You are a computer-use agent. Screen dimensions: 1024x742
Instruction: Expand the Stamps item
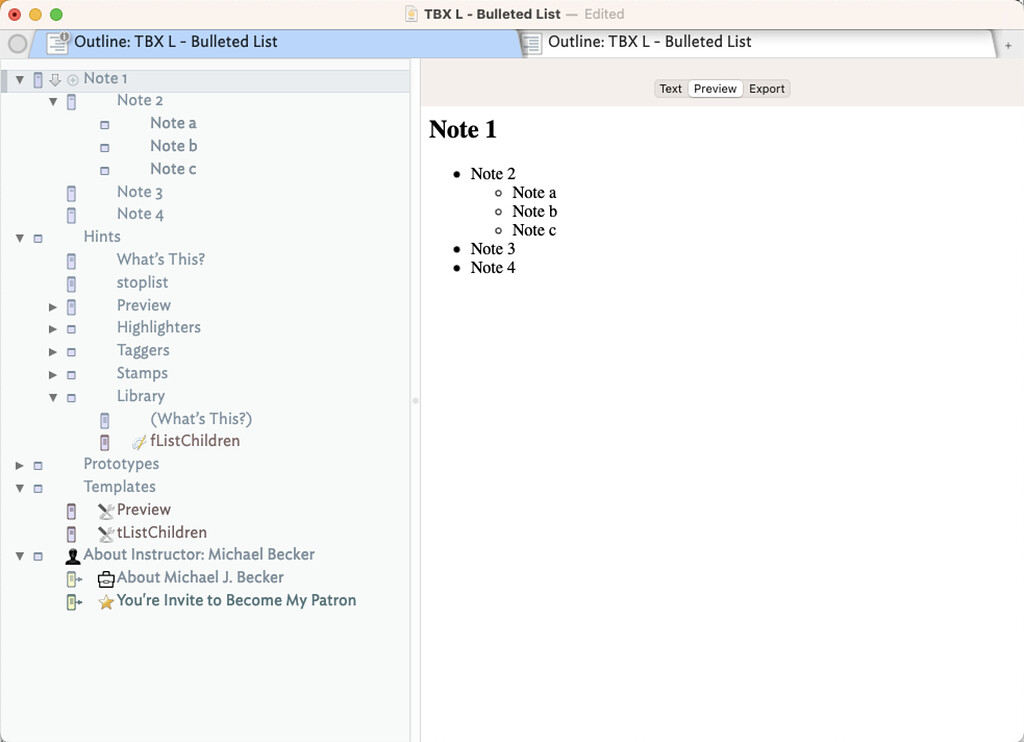[53, 373]
